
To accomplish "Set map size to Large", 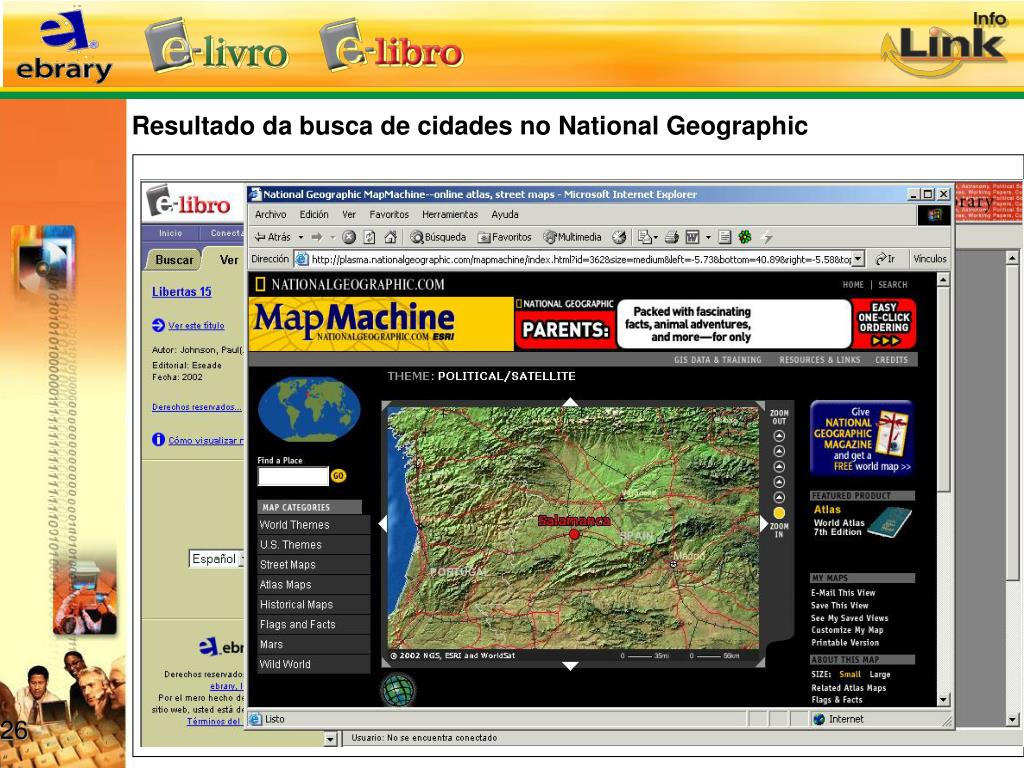I will coord(880,675).
